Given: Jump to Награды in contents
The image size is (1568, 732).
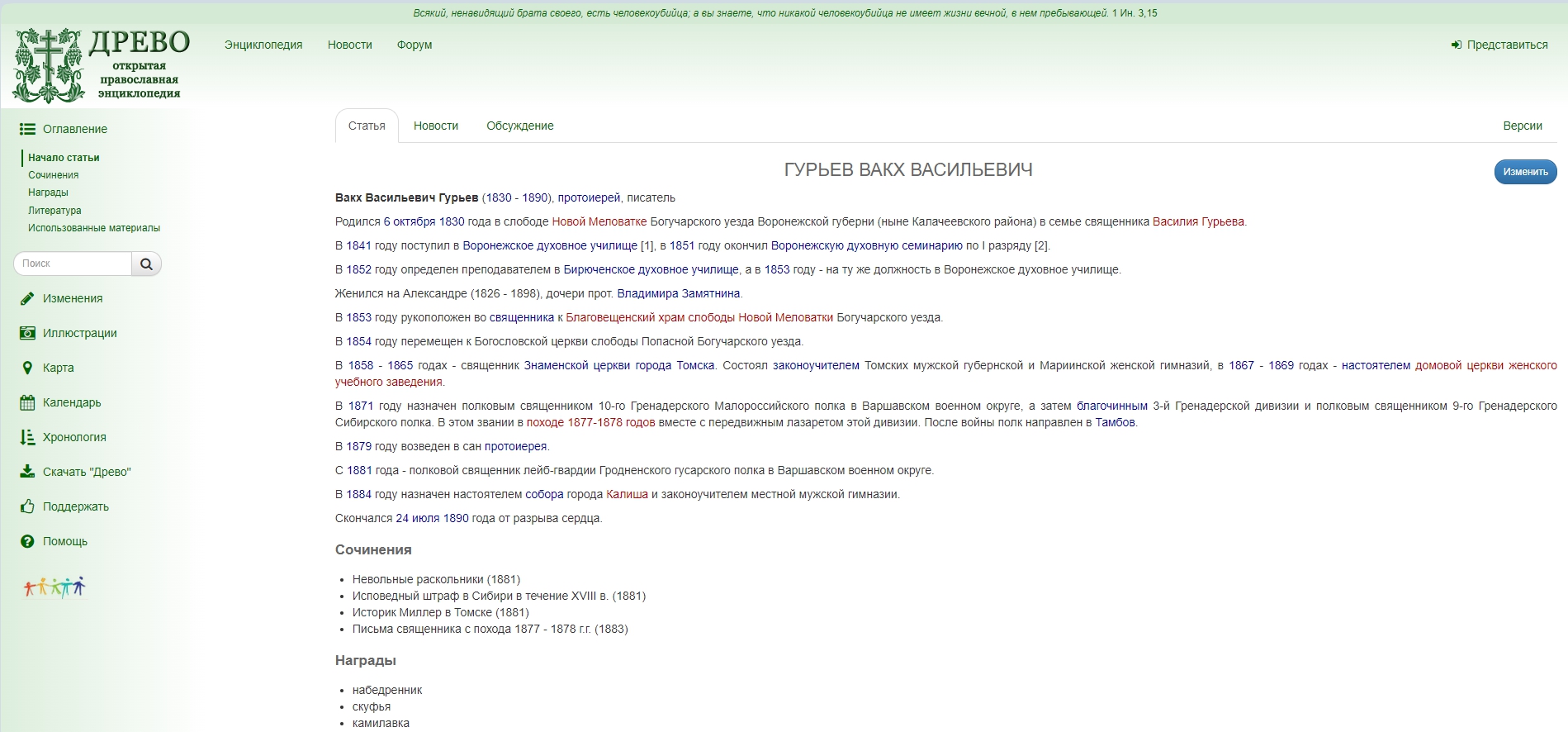Looking at the screenshot, I should click(48, 193).
